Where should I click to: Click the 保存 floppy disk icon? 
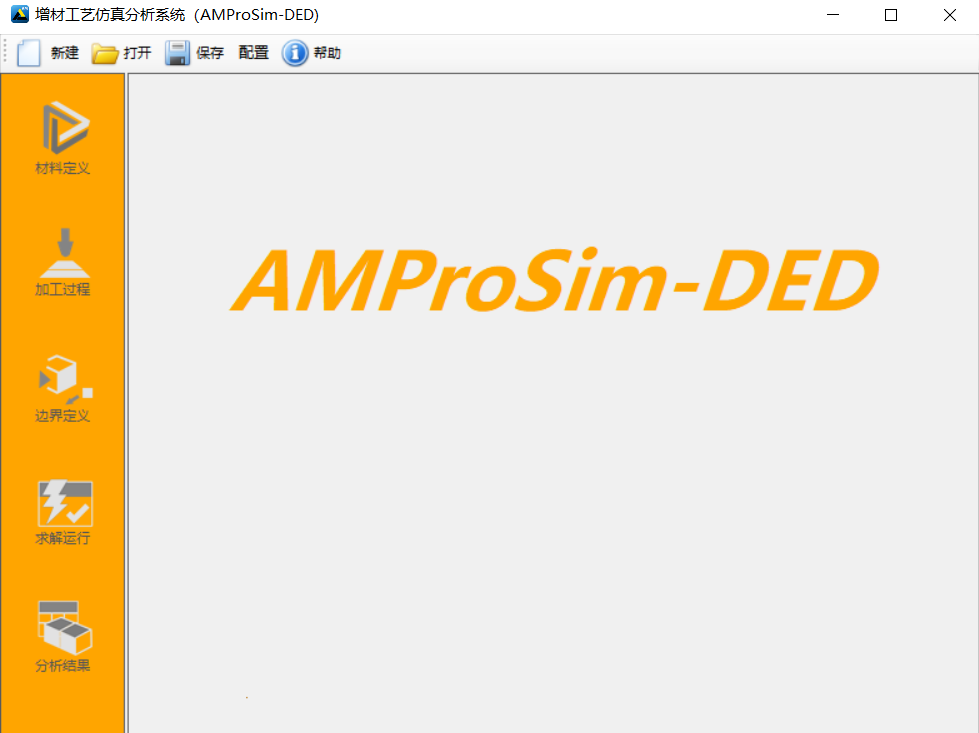[177, 53]
